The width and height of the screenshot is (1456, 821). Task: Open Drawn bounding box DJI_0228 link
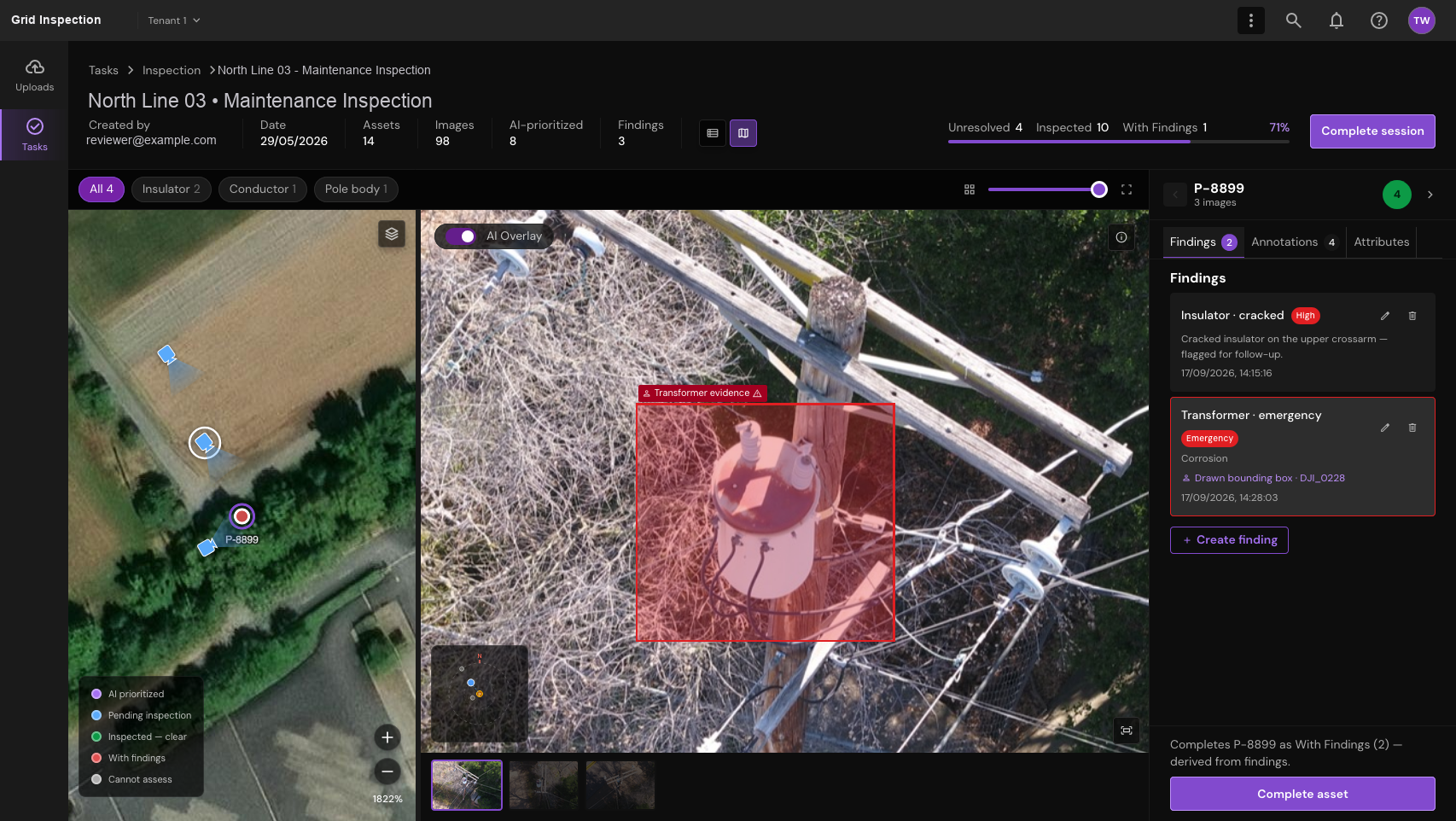coord(1263,478)
